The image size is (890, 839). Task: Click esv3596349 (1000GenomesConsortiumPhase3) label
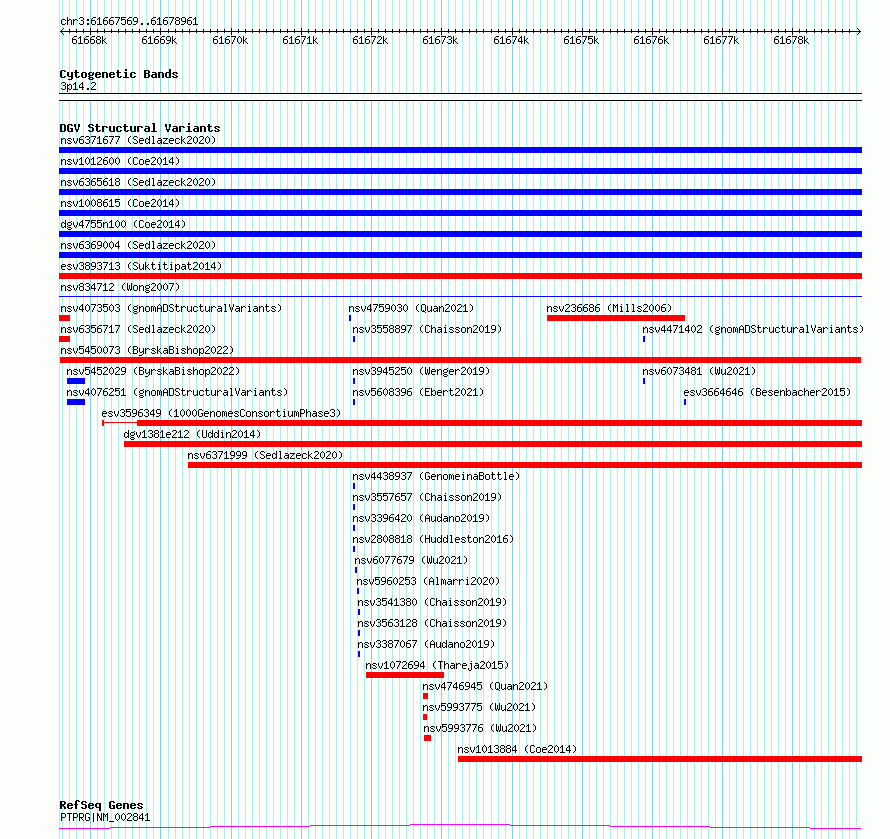pyautogui.click(x=221, y=413)
